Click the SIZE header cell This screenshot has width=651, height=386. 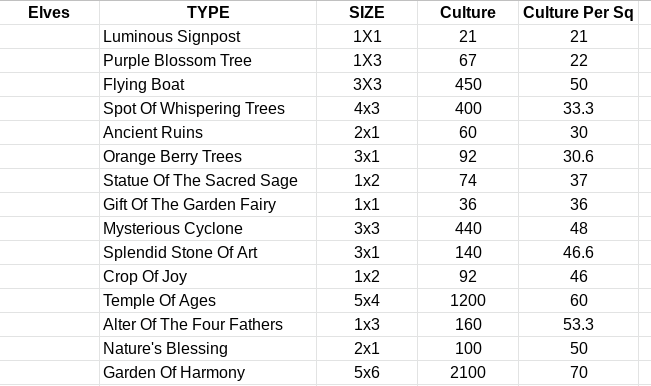367,12
